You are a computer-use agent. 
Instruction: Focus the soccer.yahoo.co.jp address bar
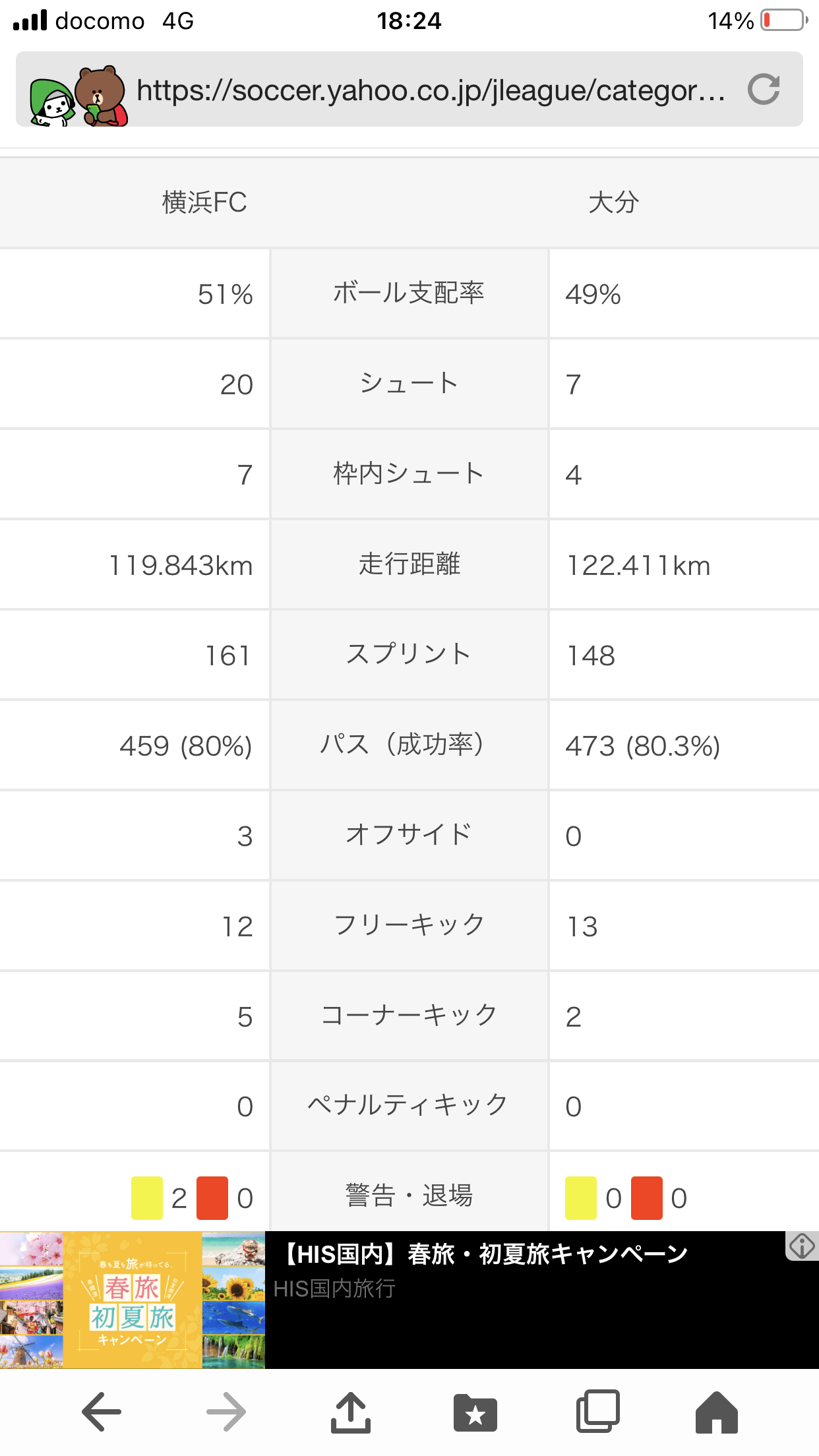point(430,90)
